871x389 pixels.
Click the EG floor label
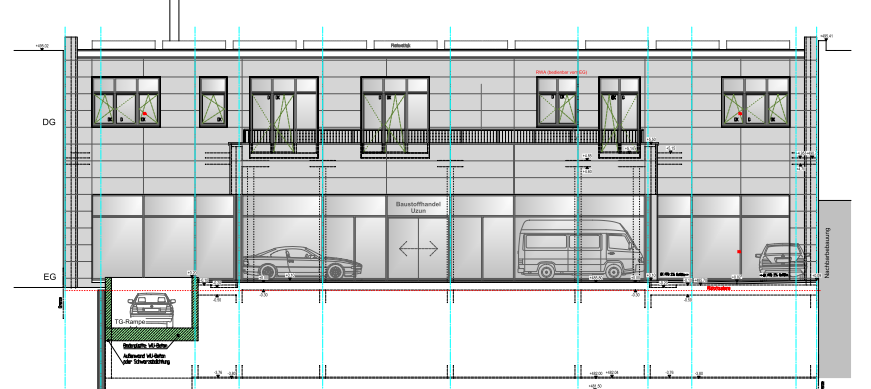(x=49, y=277)
